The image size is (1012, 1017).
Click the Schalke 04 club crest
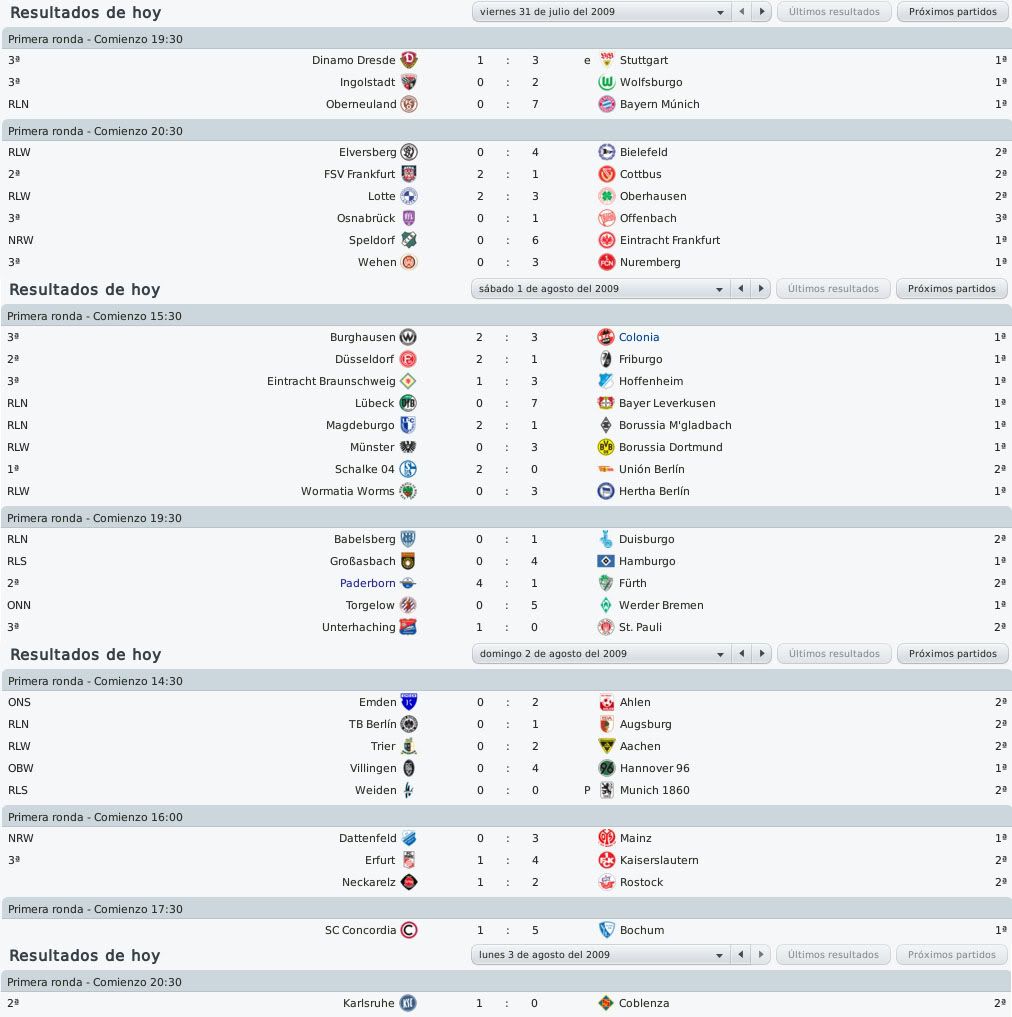click(407, 469)
